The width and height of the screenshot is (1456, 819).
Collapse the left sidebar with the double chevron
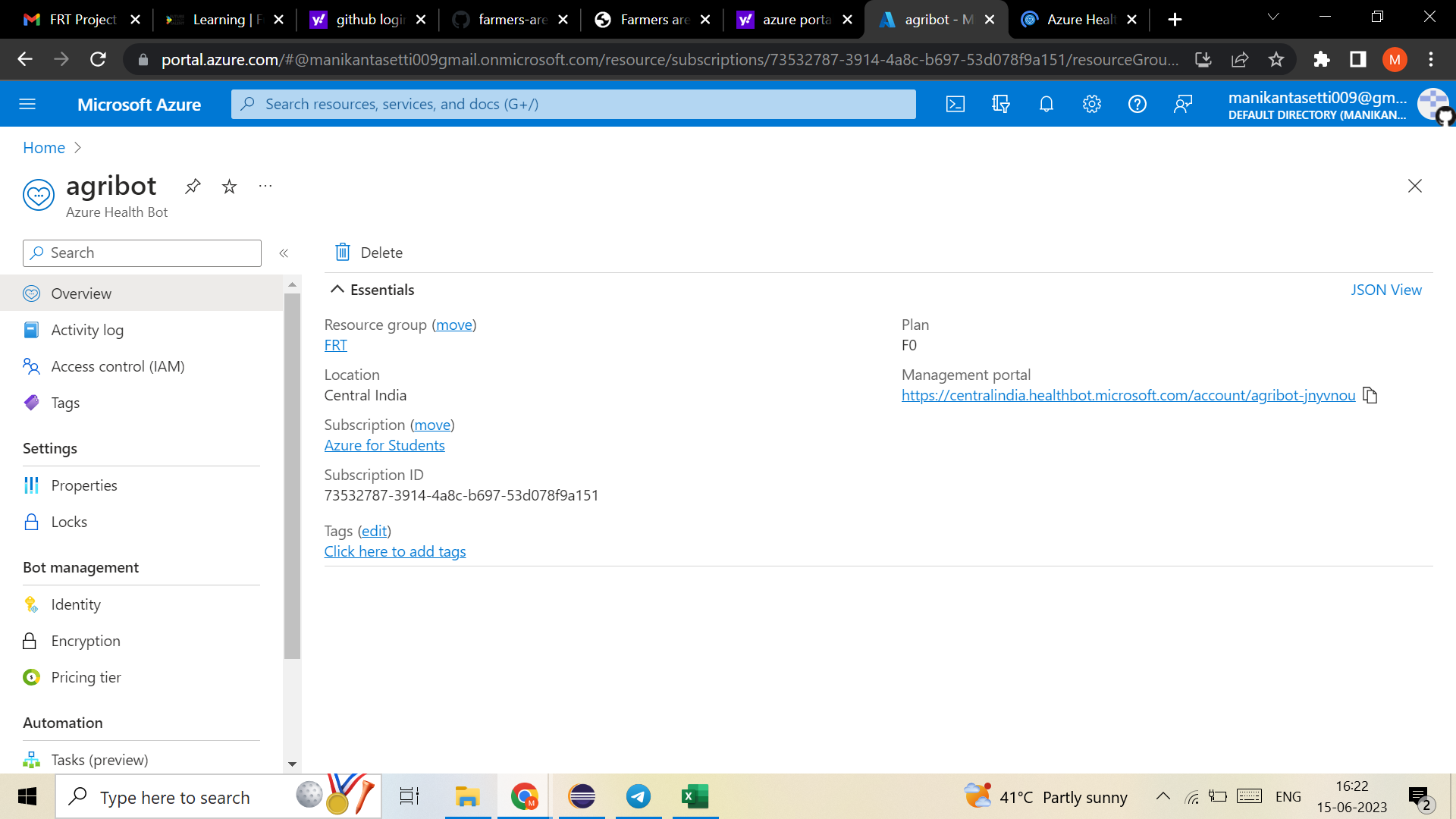point(284,253)
